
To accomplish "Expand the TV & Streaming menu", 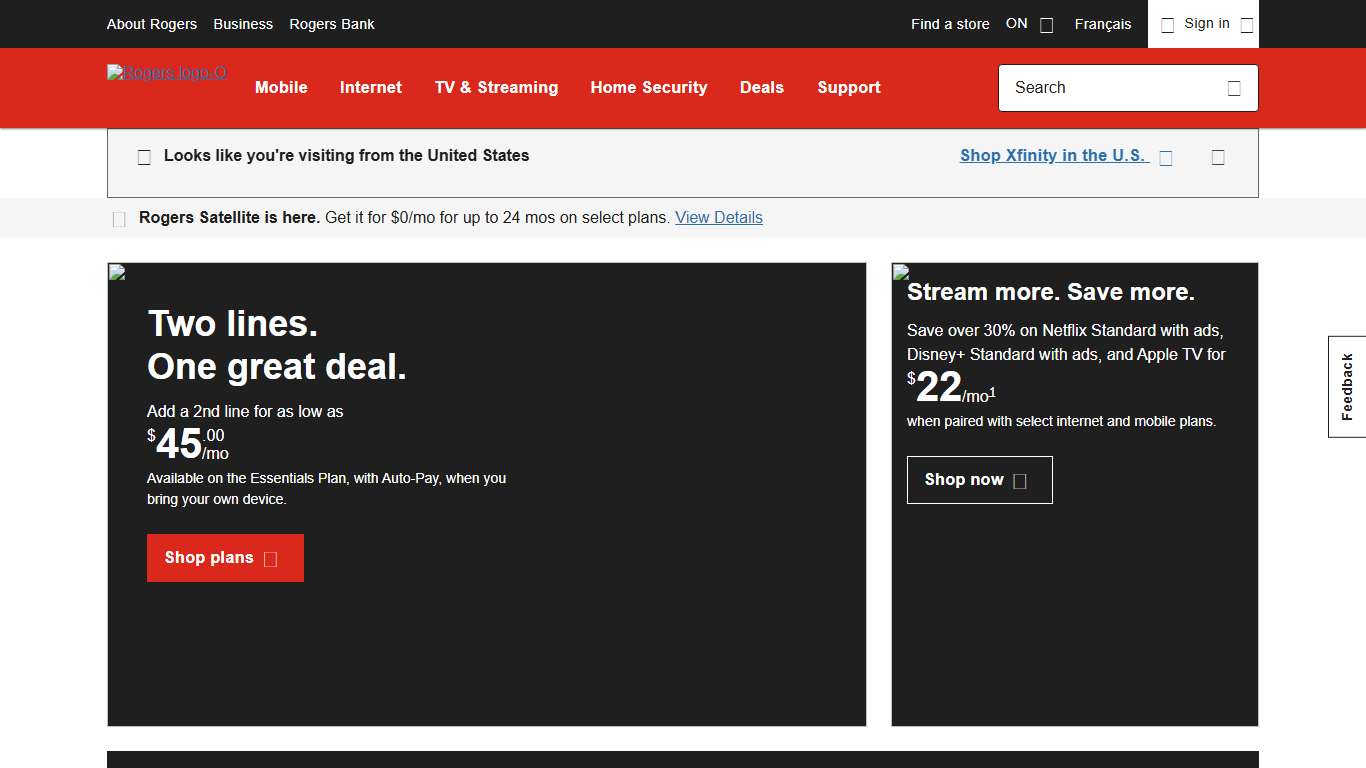I will (496, 88).
